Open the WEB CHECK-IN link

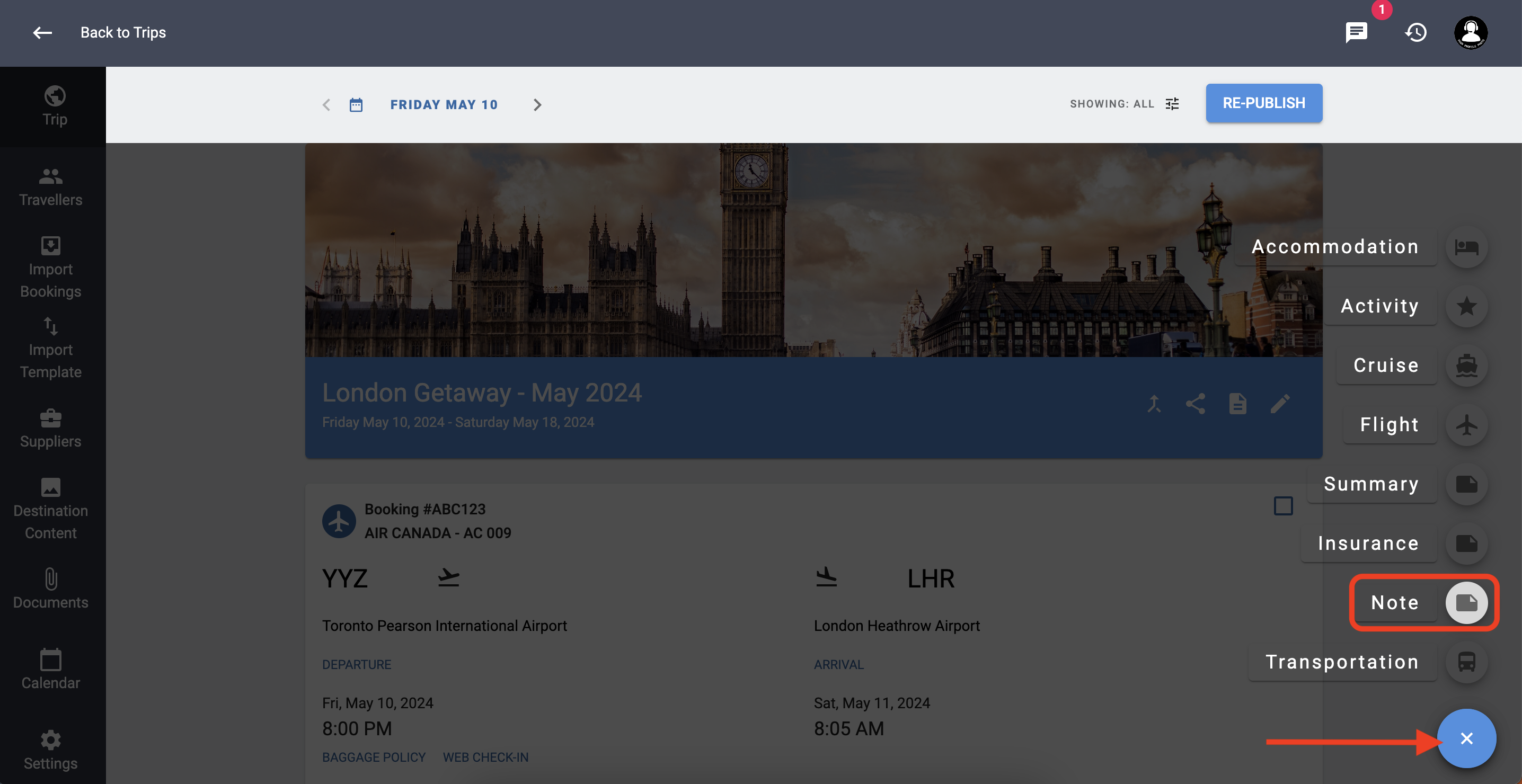(x=485, y=757)
